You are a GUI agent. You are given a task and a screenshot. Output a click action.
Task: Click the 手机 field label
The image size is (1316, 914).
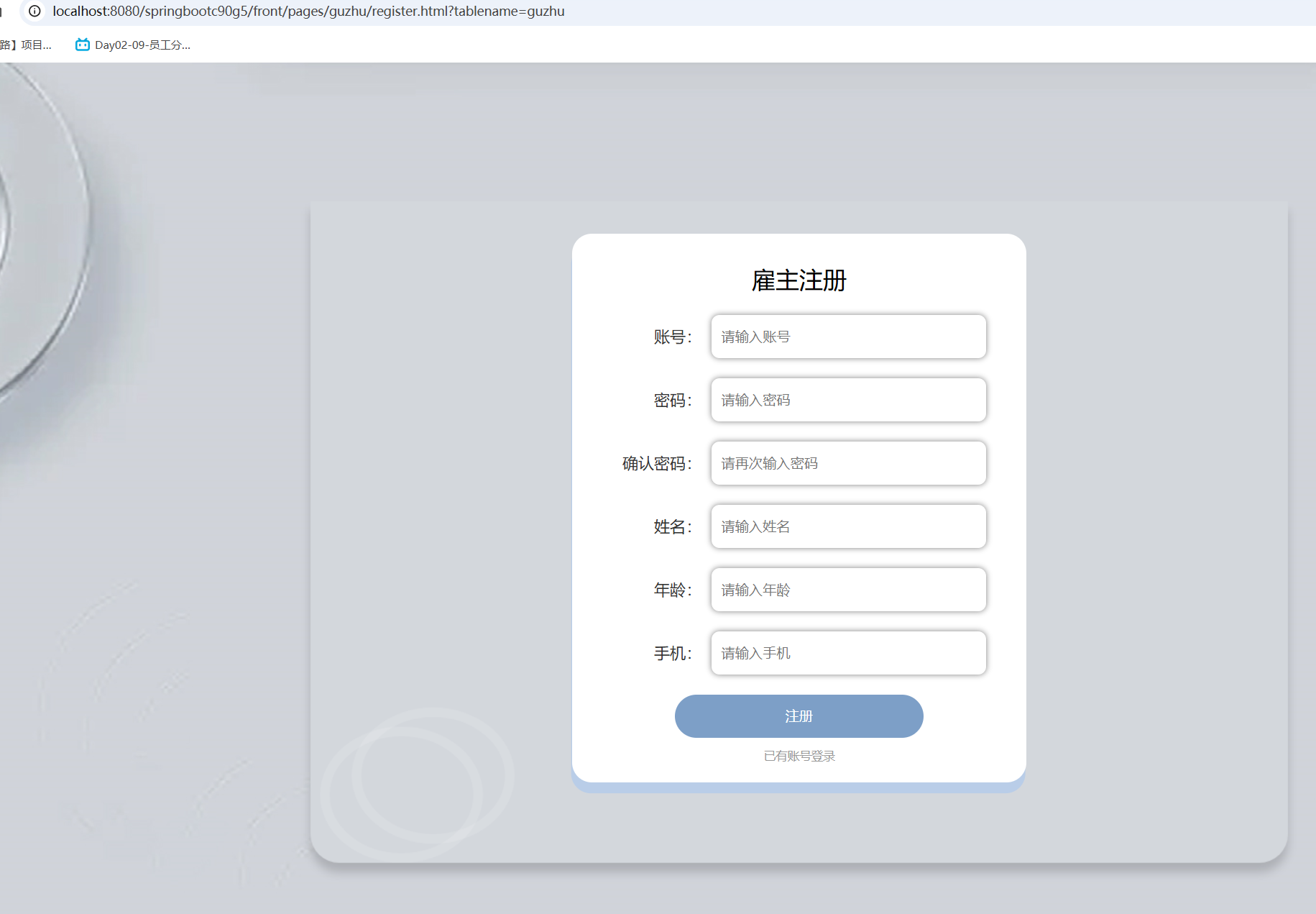click(x=672, y=654)
